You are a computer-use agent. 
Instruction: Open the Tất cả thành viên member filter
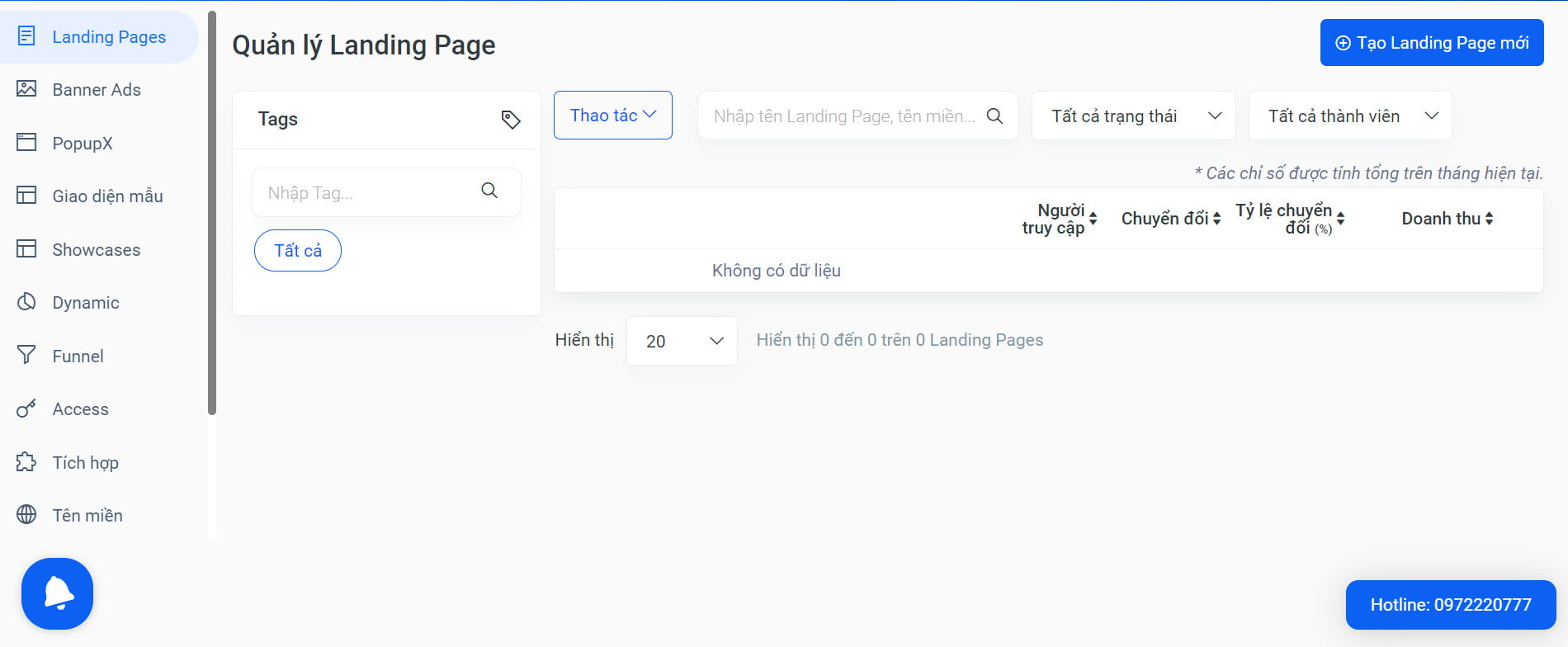coord(1350,116)
